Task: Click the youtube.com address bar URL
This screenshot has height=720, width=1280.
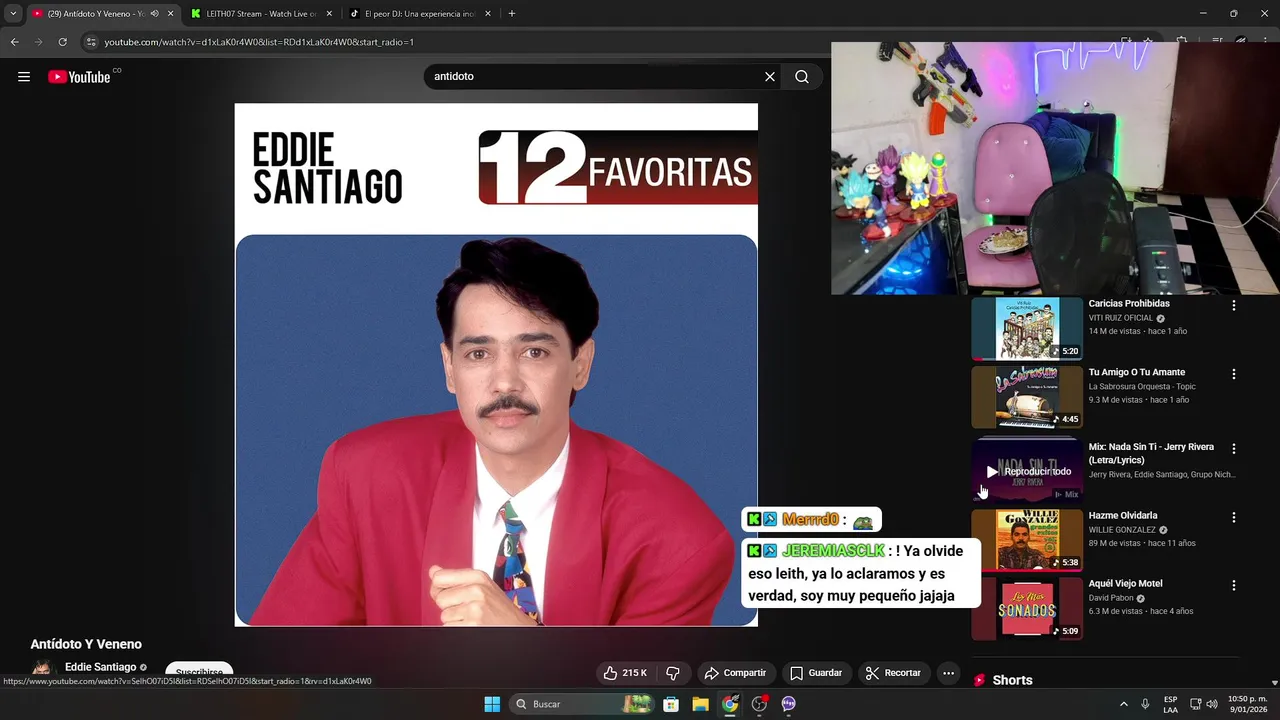Action: 259,42
